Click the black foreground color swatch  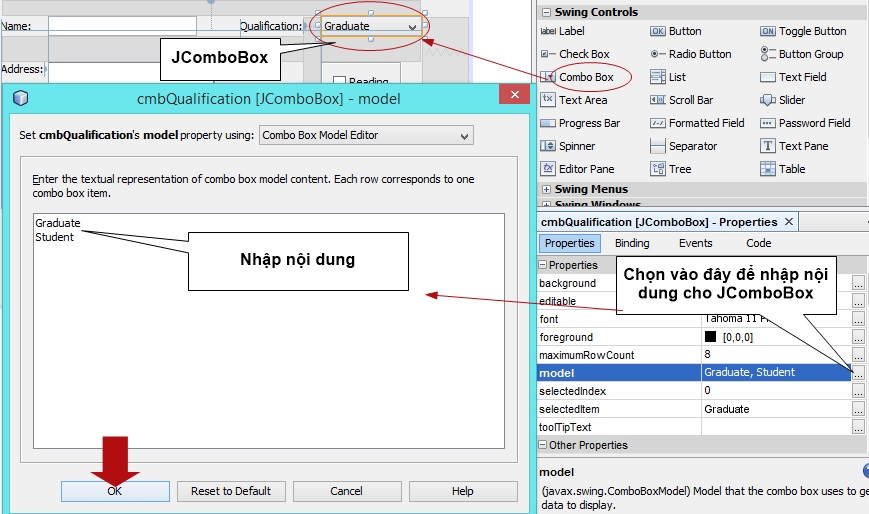710,338
